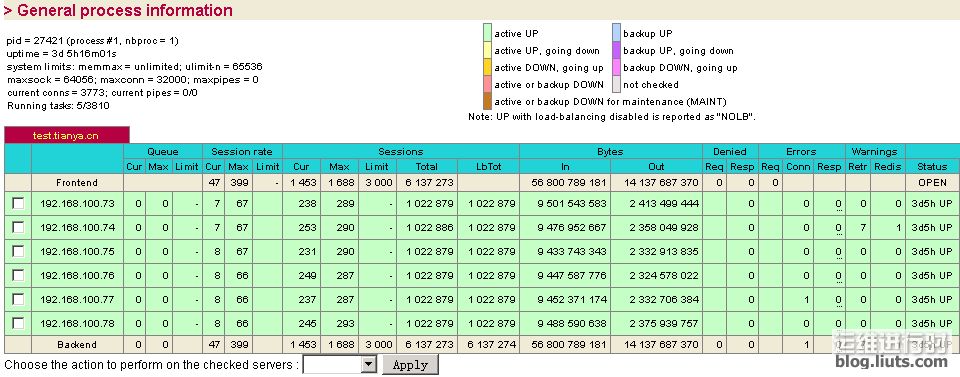Click the active UP green legend swatch

(487, 33)
